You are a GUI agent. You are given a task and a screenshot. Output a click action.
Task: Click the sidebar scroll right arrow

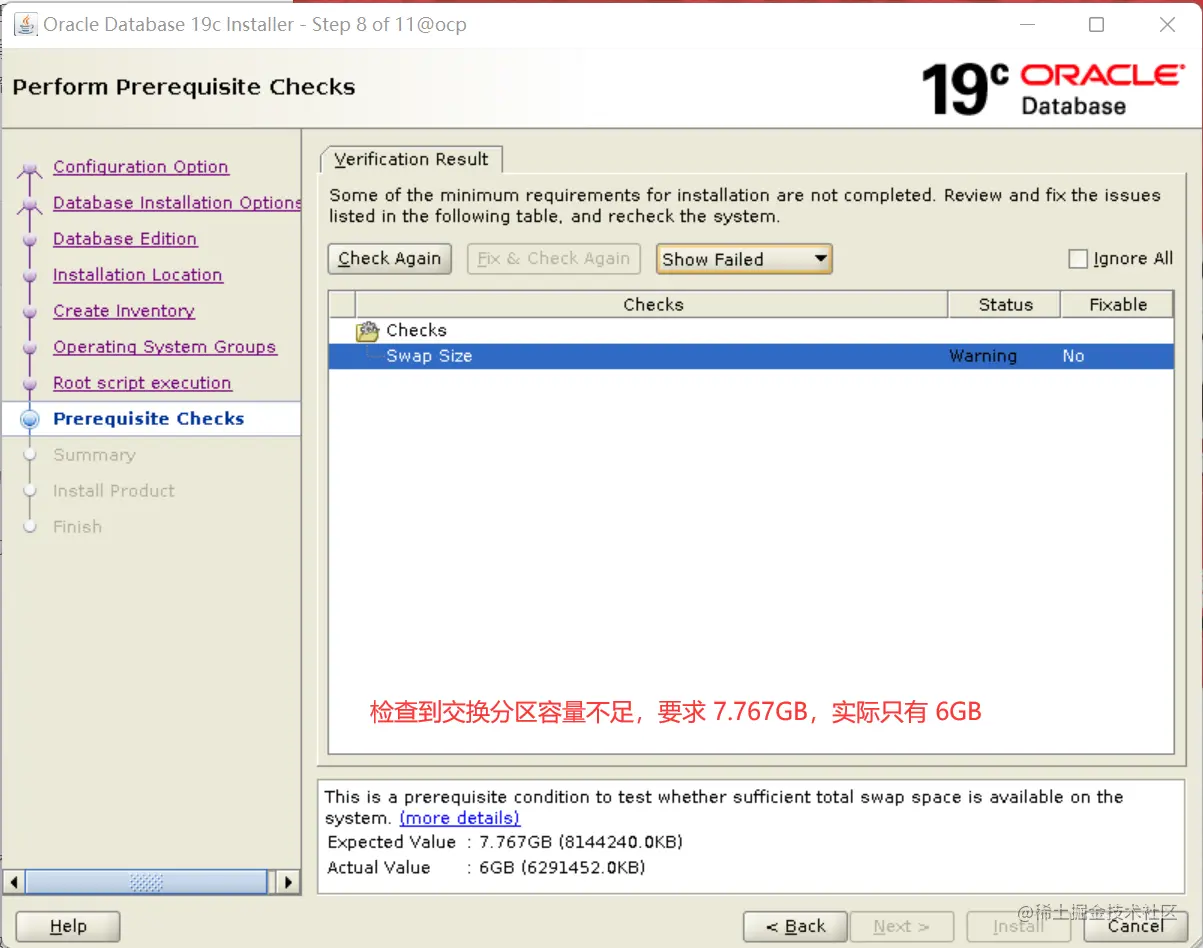288,882
